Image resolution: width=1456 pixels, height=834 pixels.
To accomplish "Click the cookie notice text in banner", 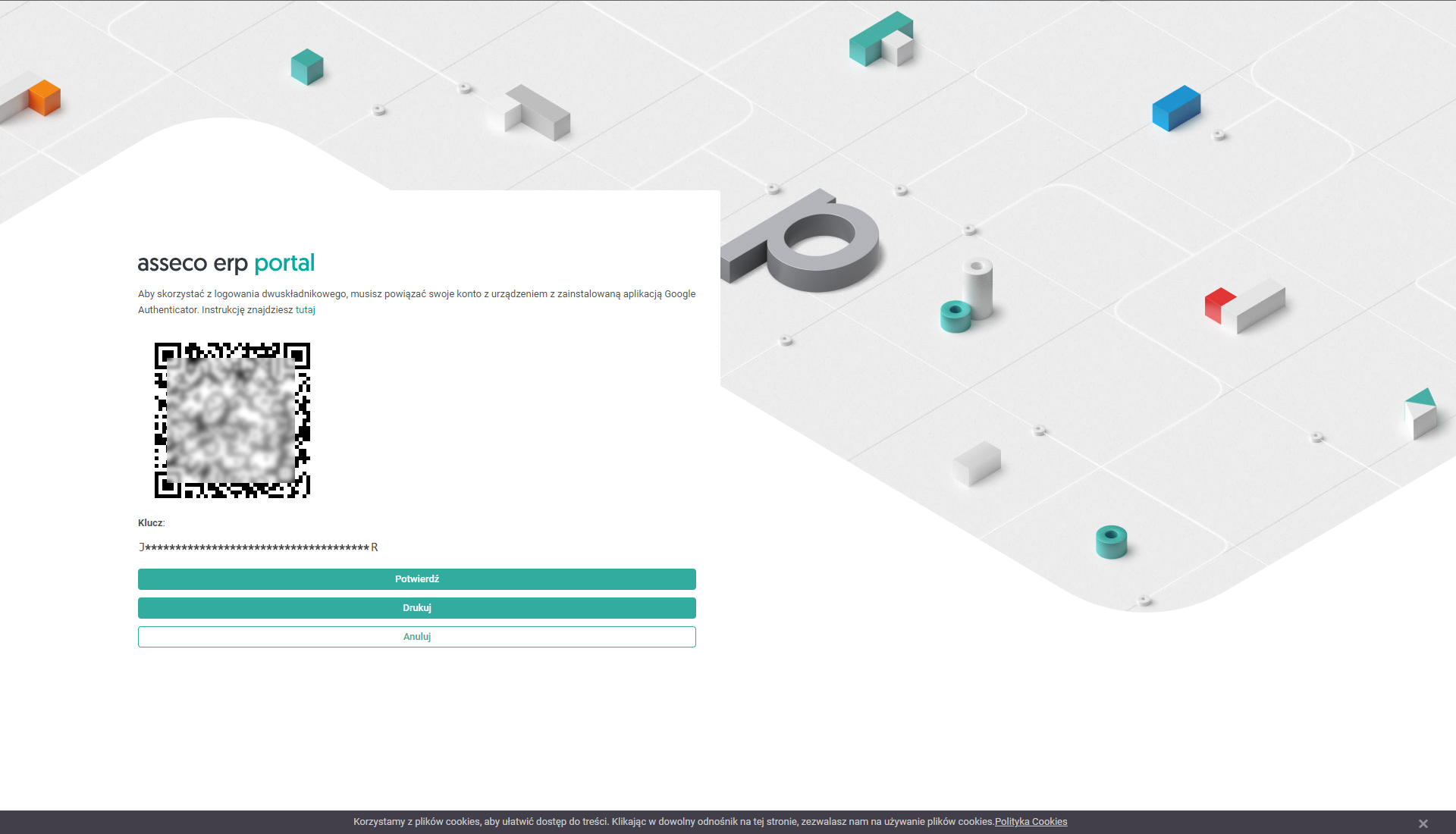I will (x=673, y=822).
